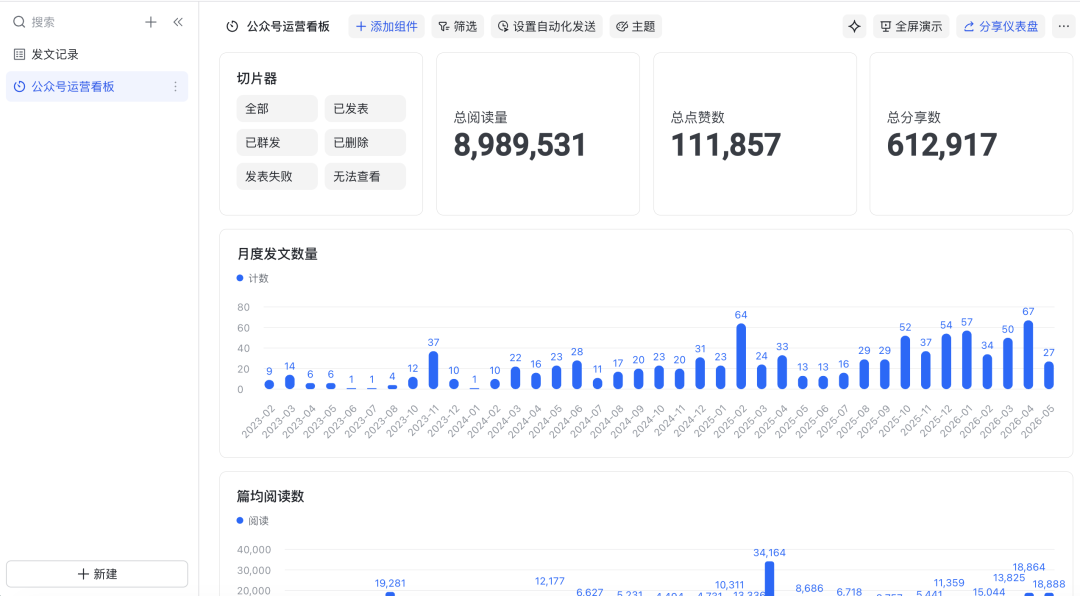Open the more options ellipsis menu

pyautogui.click(x=1063, y=26)
